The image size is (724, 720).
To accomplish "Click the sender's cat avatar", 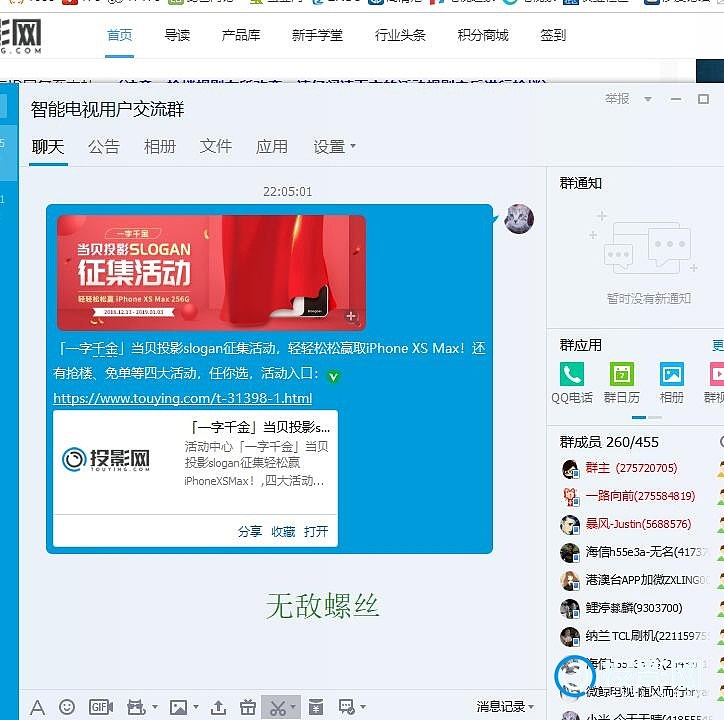I will tap(519, 218).
